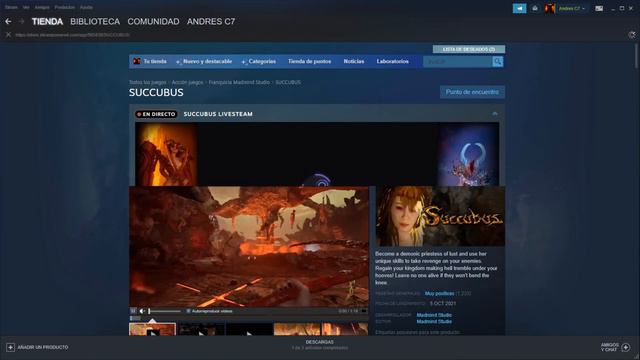Open the Amigos menu
This screenshot has width=640, height=360.
pos(42,7)
